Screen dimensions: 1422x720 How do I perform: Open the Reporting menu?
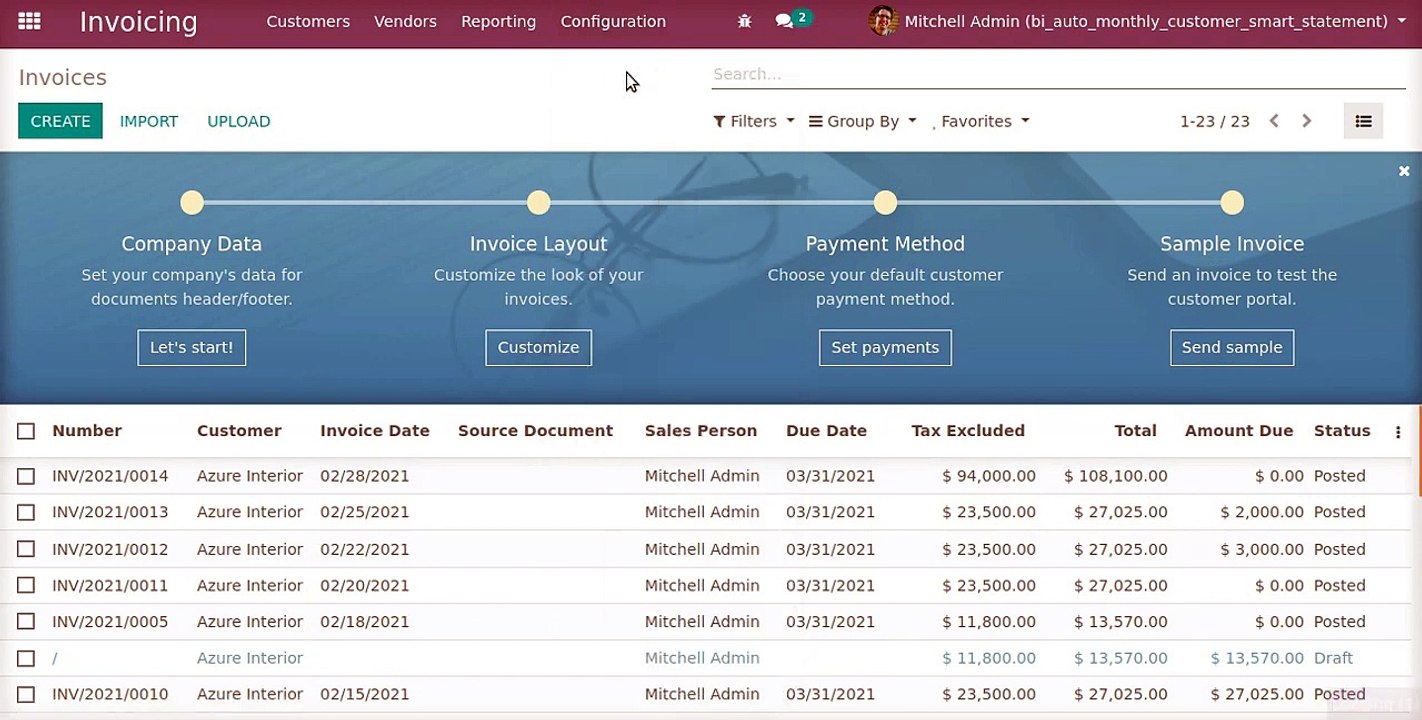498,21
